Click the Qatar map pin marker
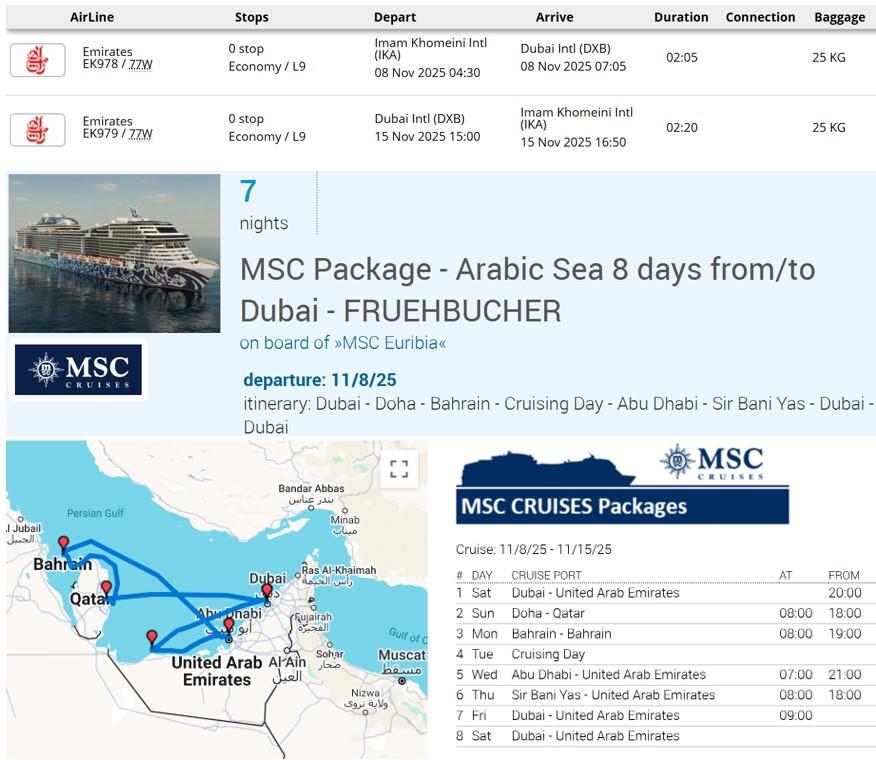The image size is (876, 760). click(x=106, y=588)
